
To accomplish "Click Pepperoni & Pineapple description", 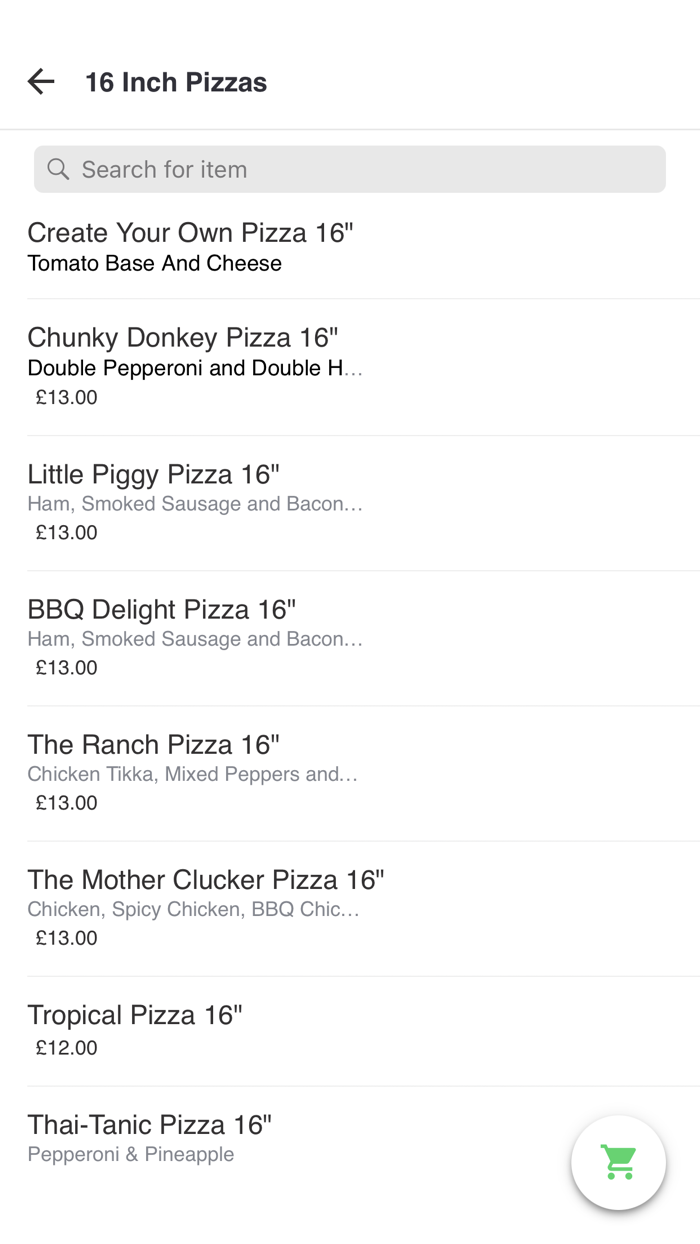I will coord(130,1154).
